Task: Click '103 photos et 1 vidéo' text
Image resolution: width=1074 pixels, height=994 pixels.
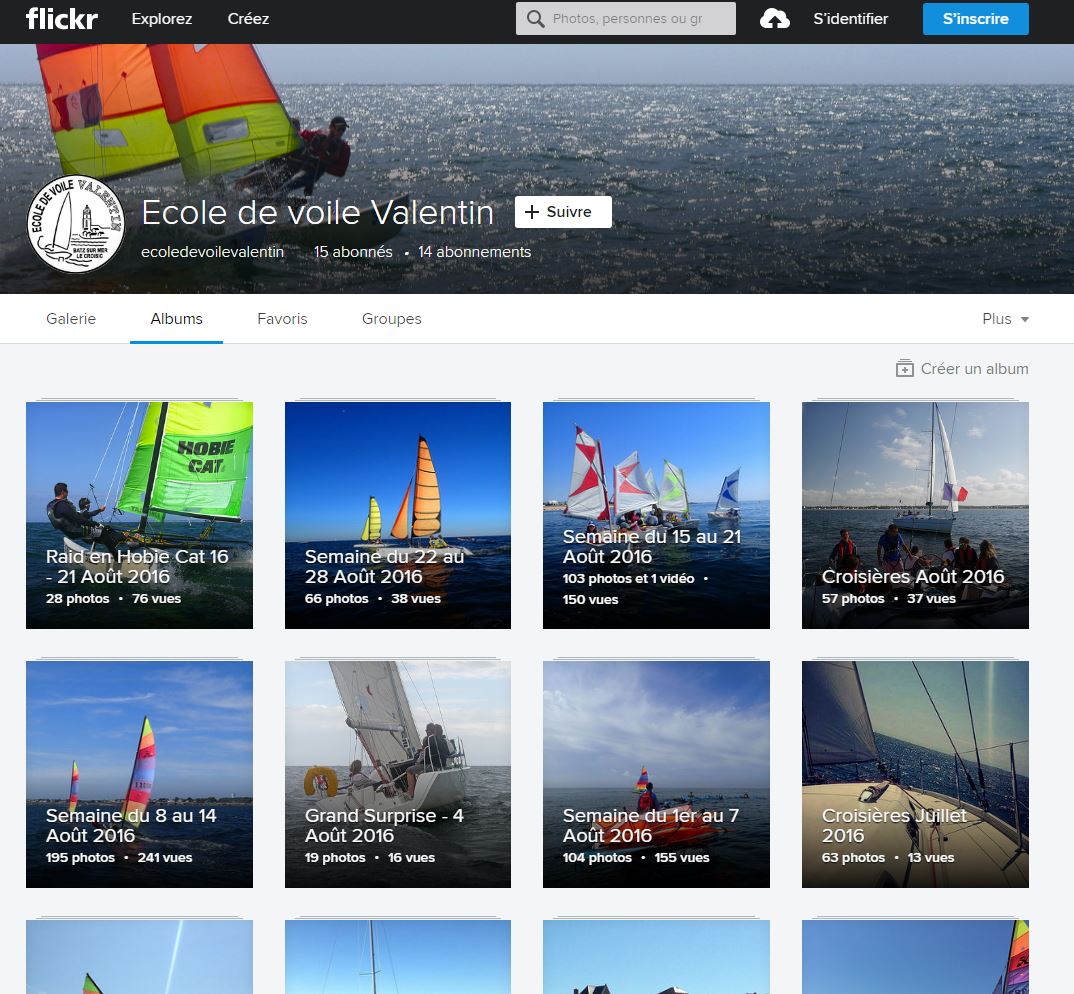Action: click(x=628, y=579)
